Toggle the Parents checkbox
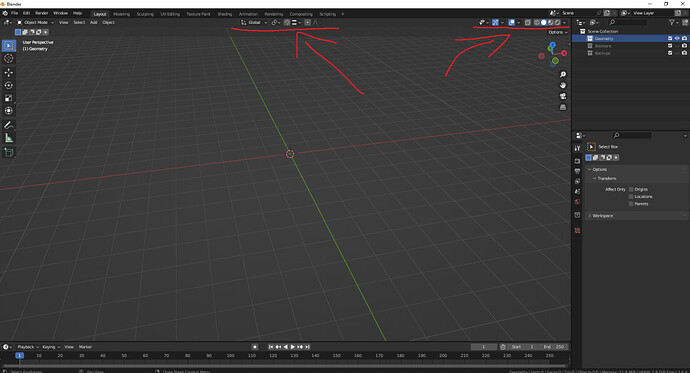This screenshot has height=373, width=690. 631,204
